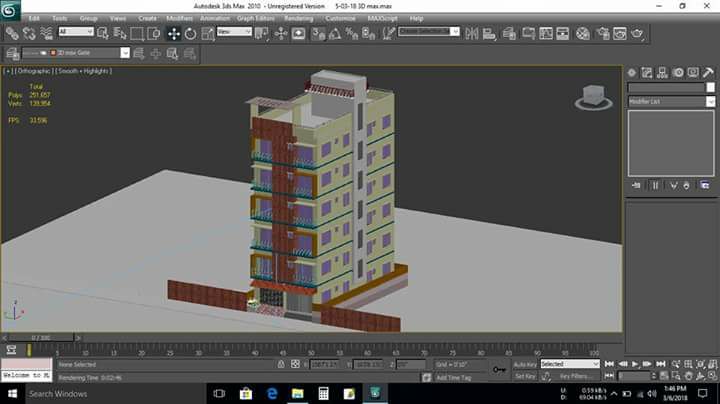The image size is (720, 404).
Task: Toggle Window/Crossing selection mode
Action: tap(154, 34)
